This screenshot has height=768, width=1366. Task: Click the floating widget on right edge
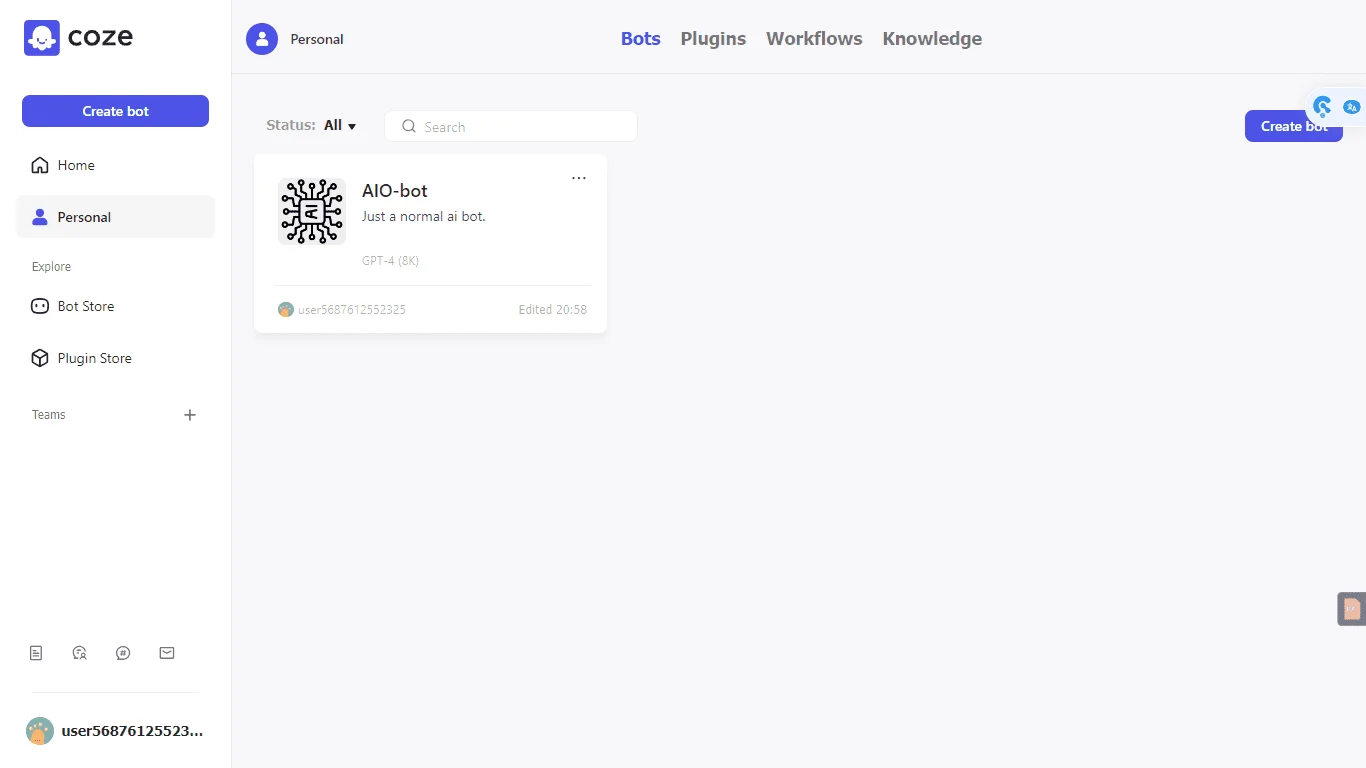(x=1352, y=609)
